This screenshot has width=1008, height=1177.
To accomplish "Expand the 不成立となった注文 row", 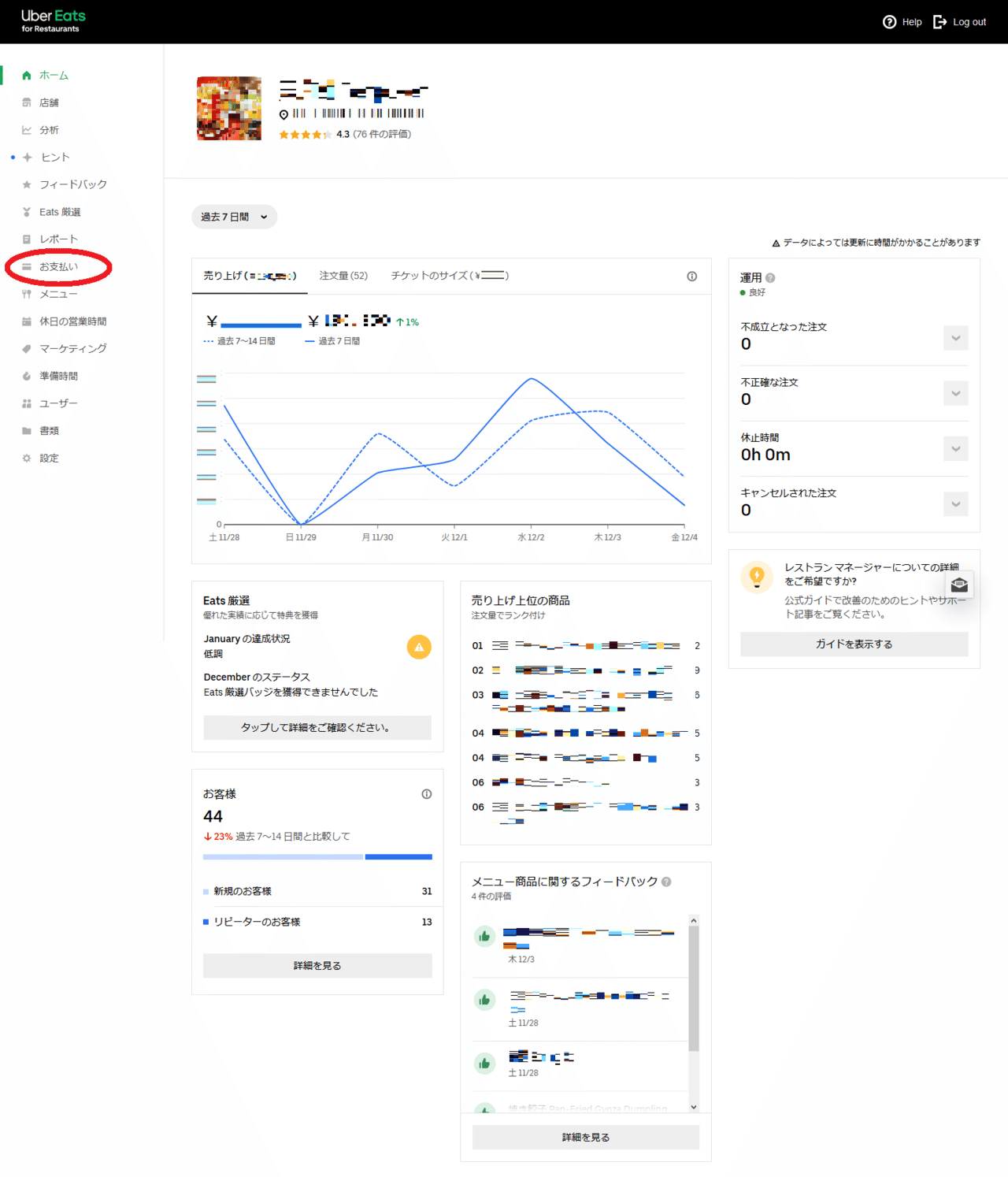I will click(955, 339).
